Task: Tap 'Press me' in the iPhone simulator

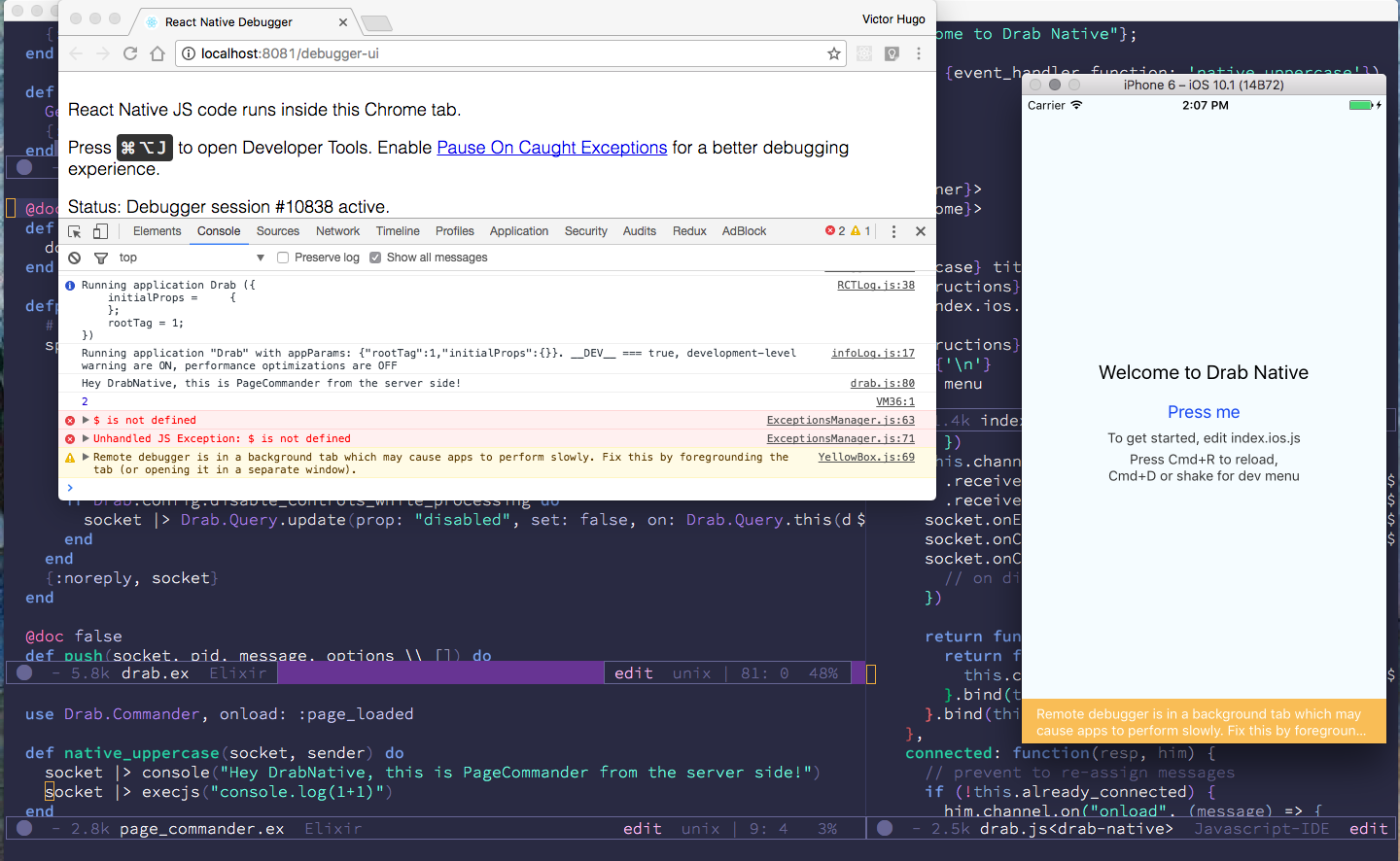Action: [1204, 412]
